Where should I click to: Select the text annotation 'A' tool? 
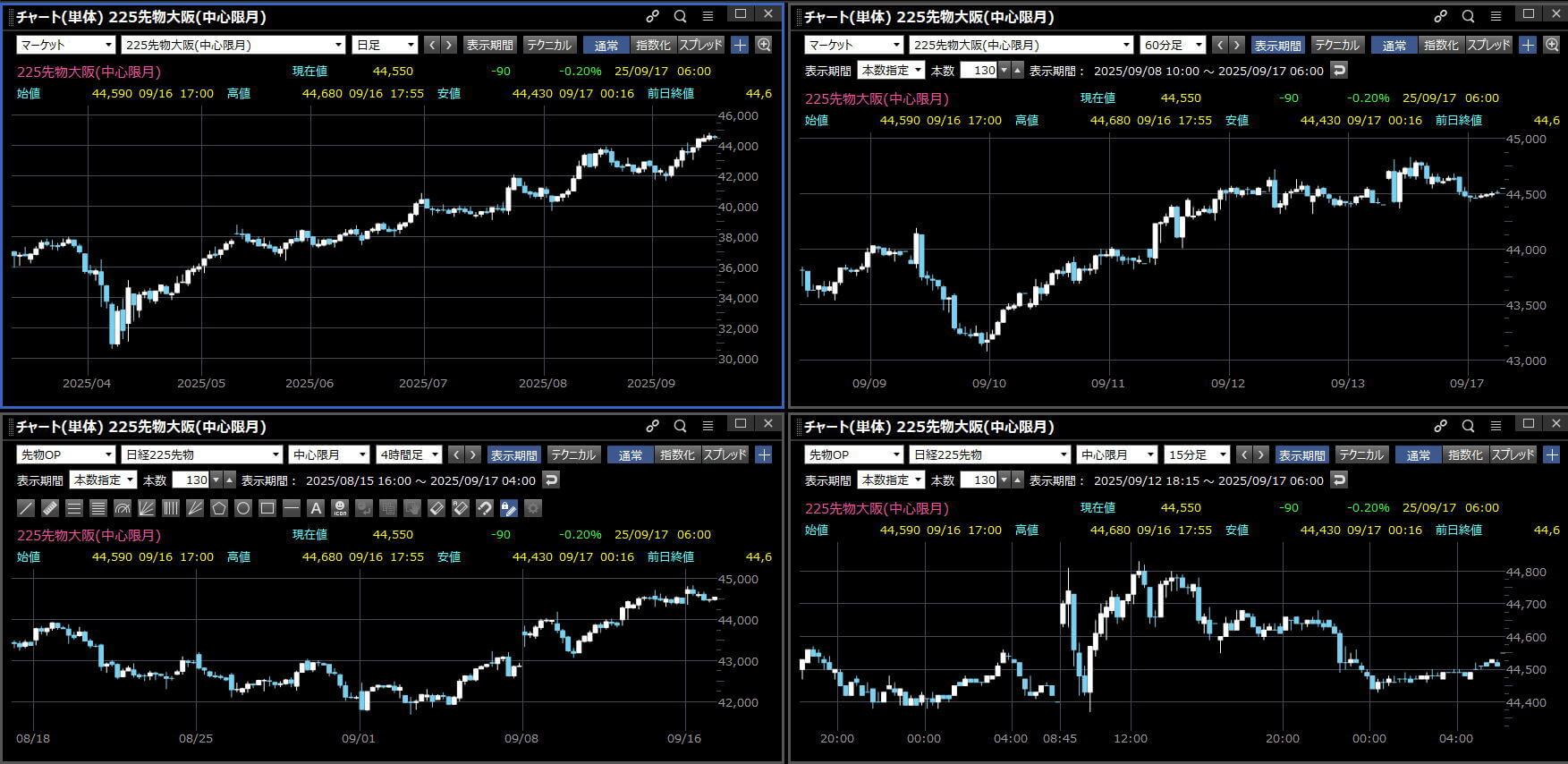(x=316, y=508)
